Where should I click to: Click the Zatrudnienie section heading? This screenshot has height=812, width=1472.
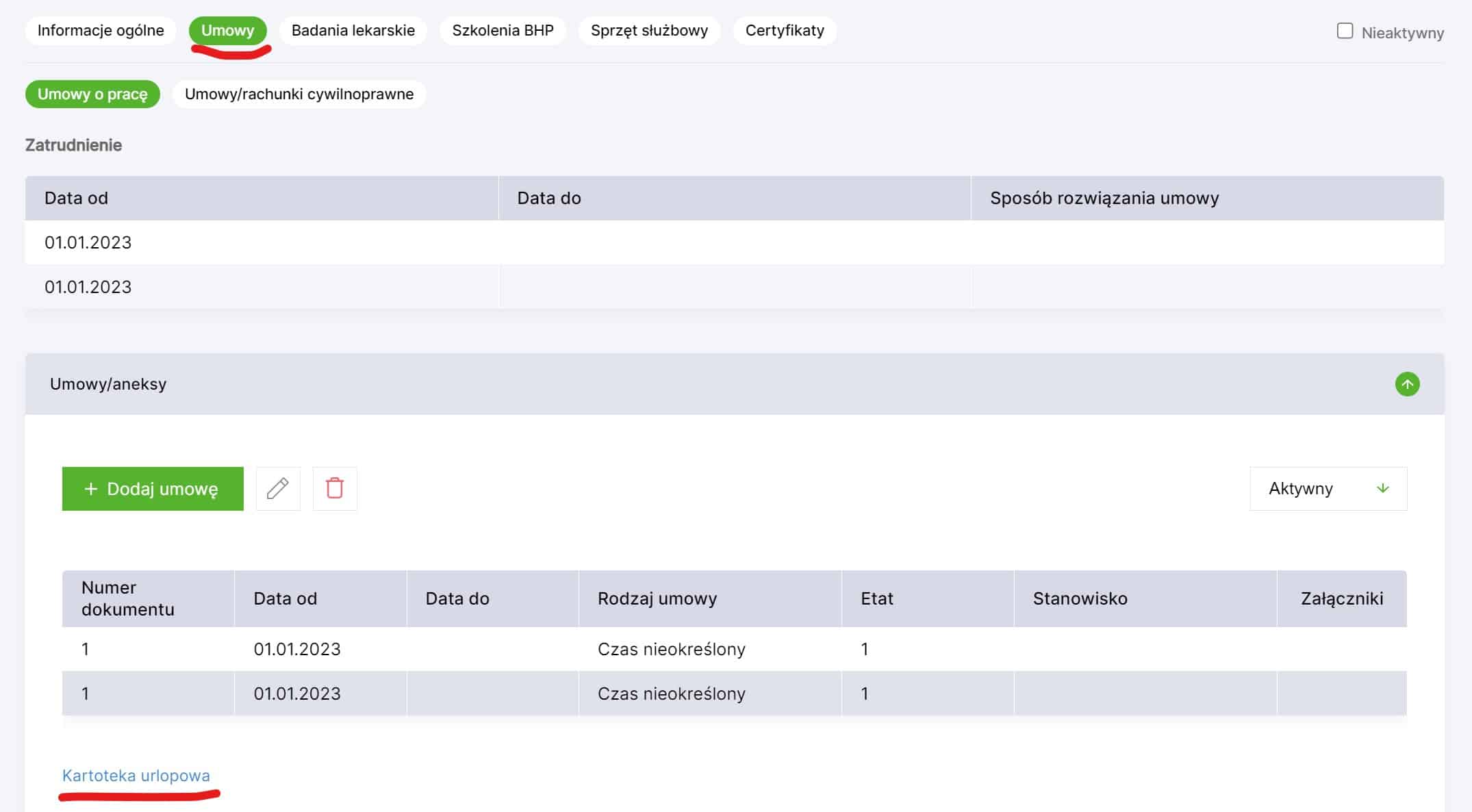coord(73,145)
